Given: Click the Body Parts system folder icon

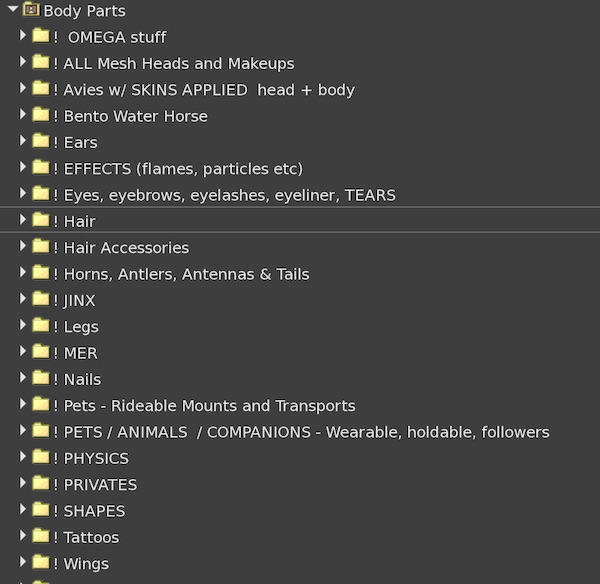Looking at the screenshot, I should 31,9.
